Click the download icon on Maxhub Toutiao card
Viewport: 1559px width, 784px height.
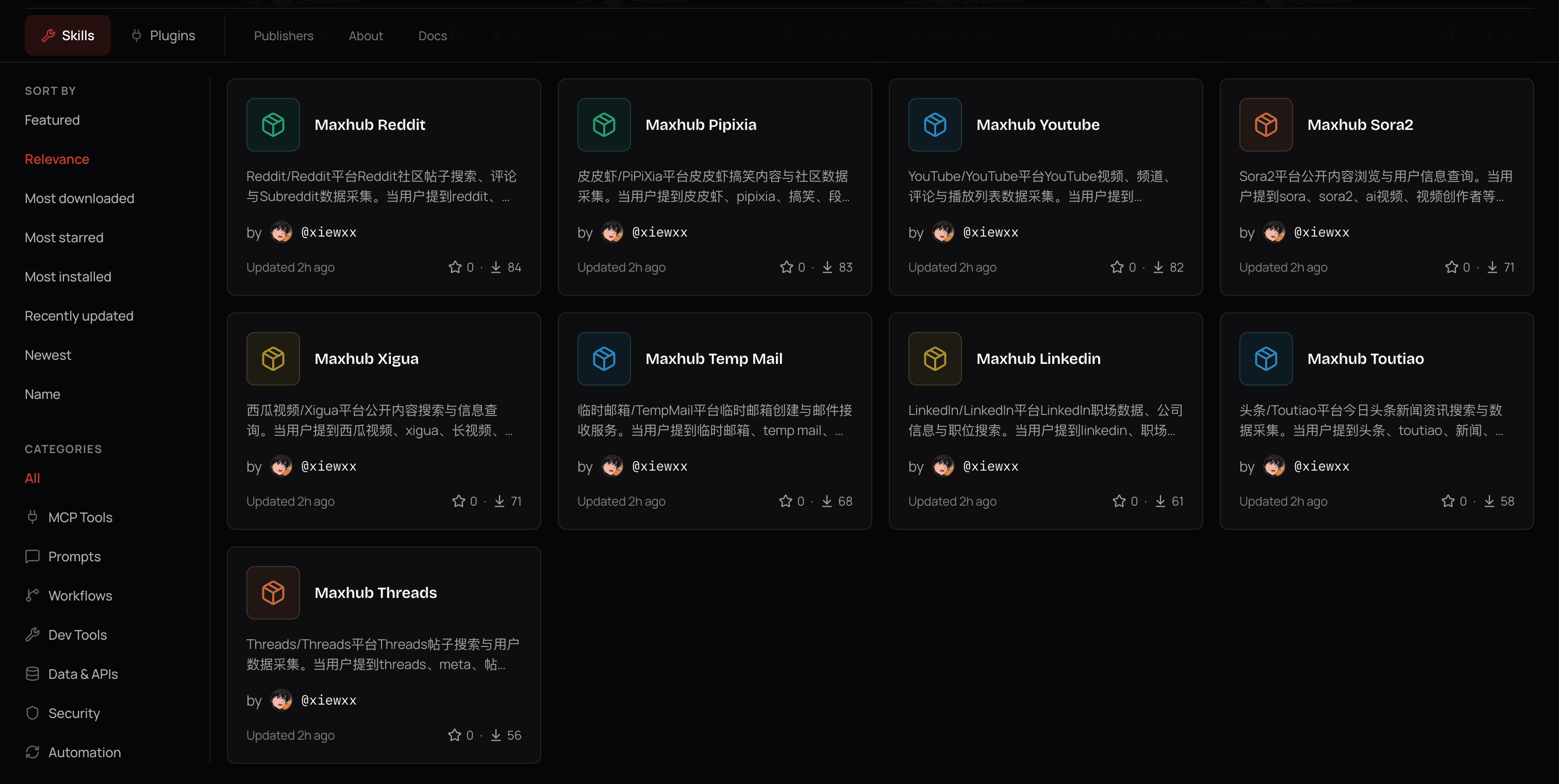(x=1489, y=501)
